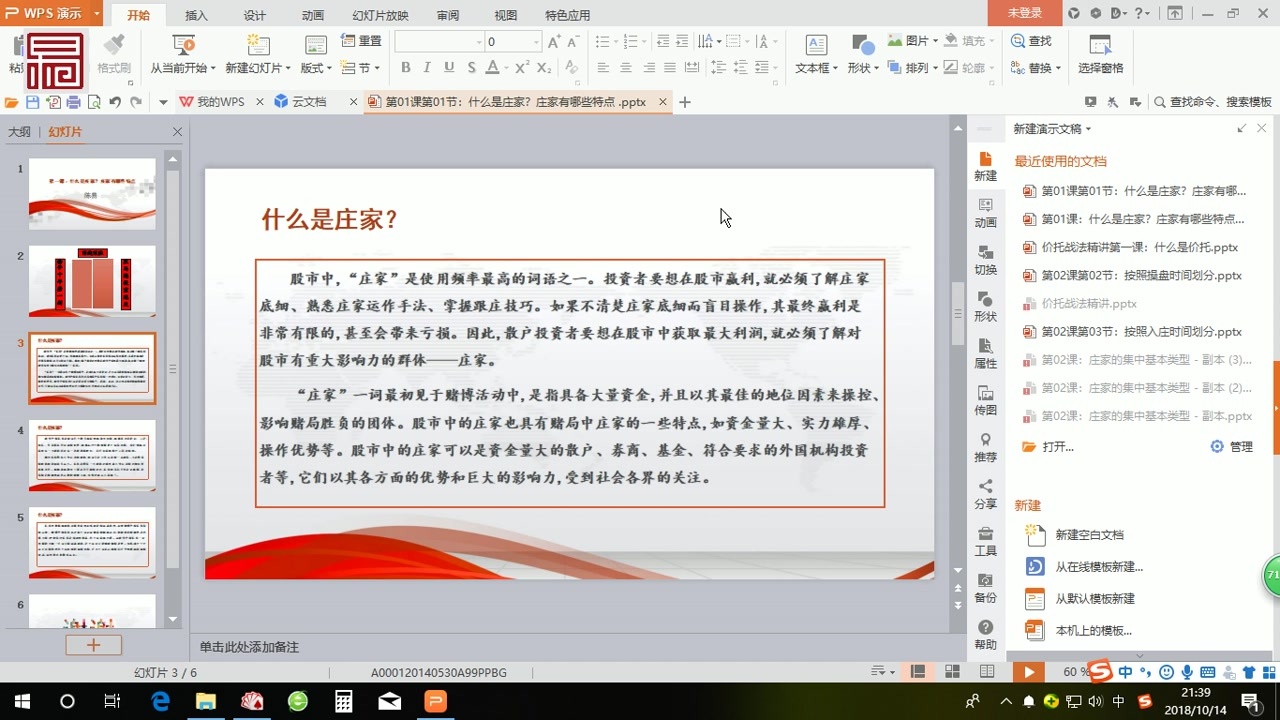This screenshot has height=720, width=1280.
Task: Toggle underline formatting
Action: click(x=449, y=68)
